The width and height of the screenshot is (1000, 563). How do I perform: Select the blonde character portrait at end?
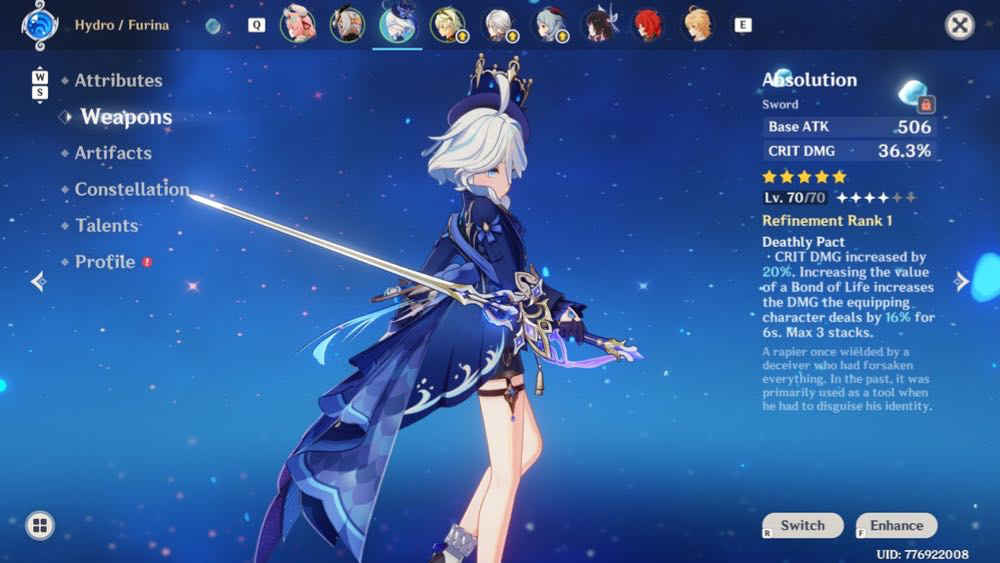click(x=696, y=26)
